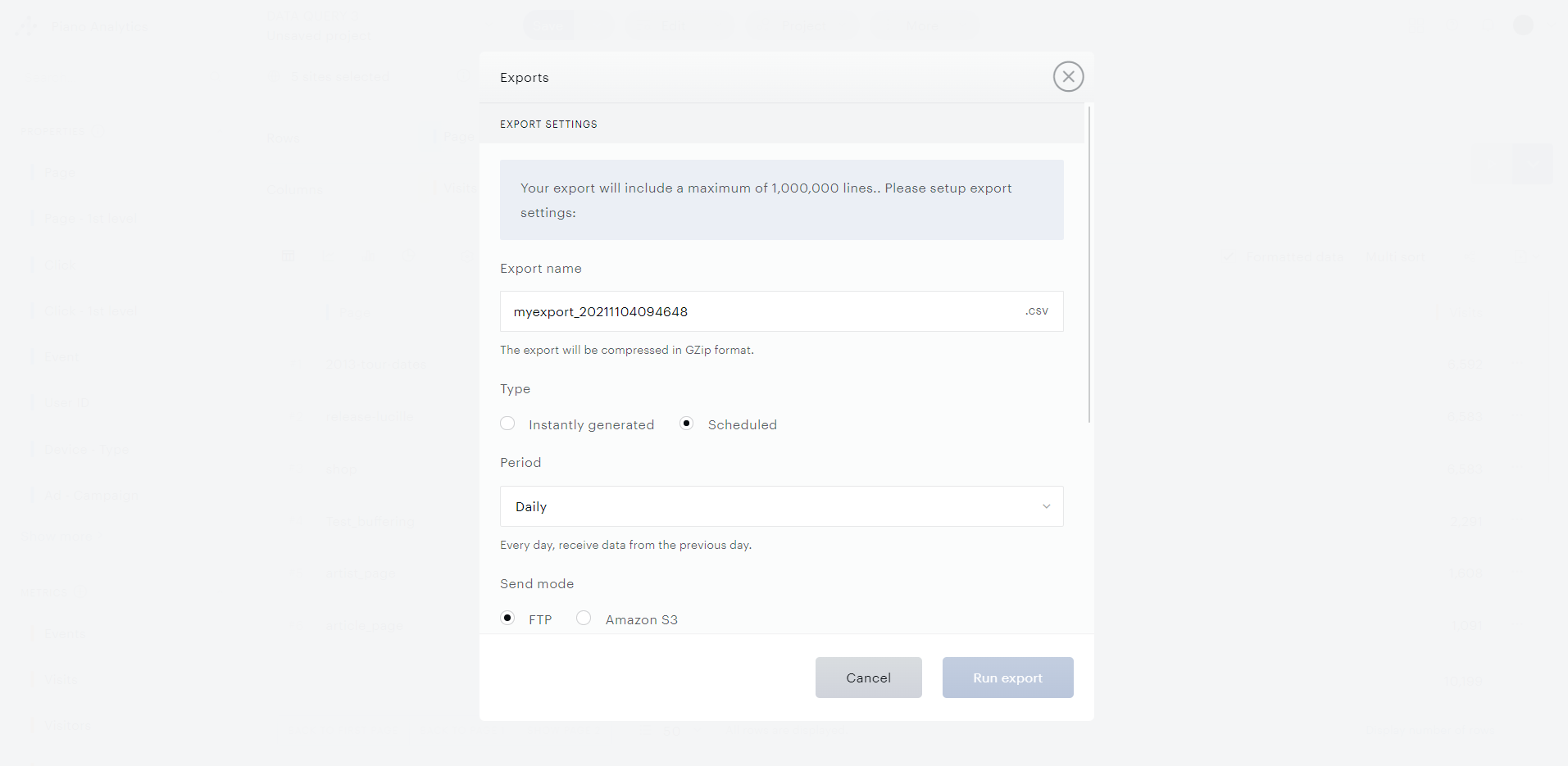
Task: Click the Run export button
Action: click(x=1007, y=678)
